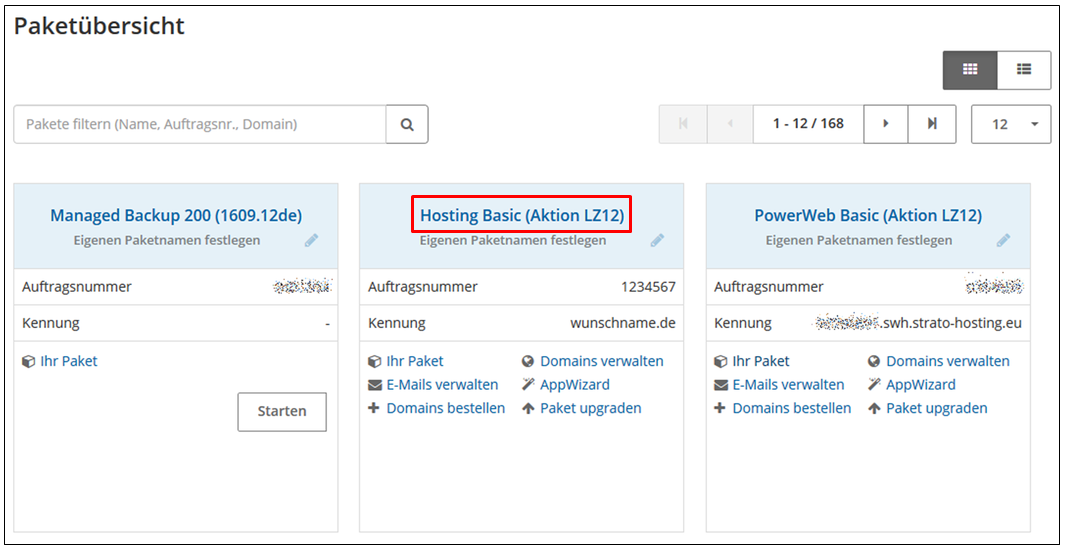The height and width of the screenshot is (550, 1065).
Task: Open the items-per-page dropdown showing 12
Action: 1010,124
